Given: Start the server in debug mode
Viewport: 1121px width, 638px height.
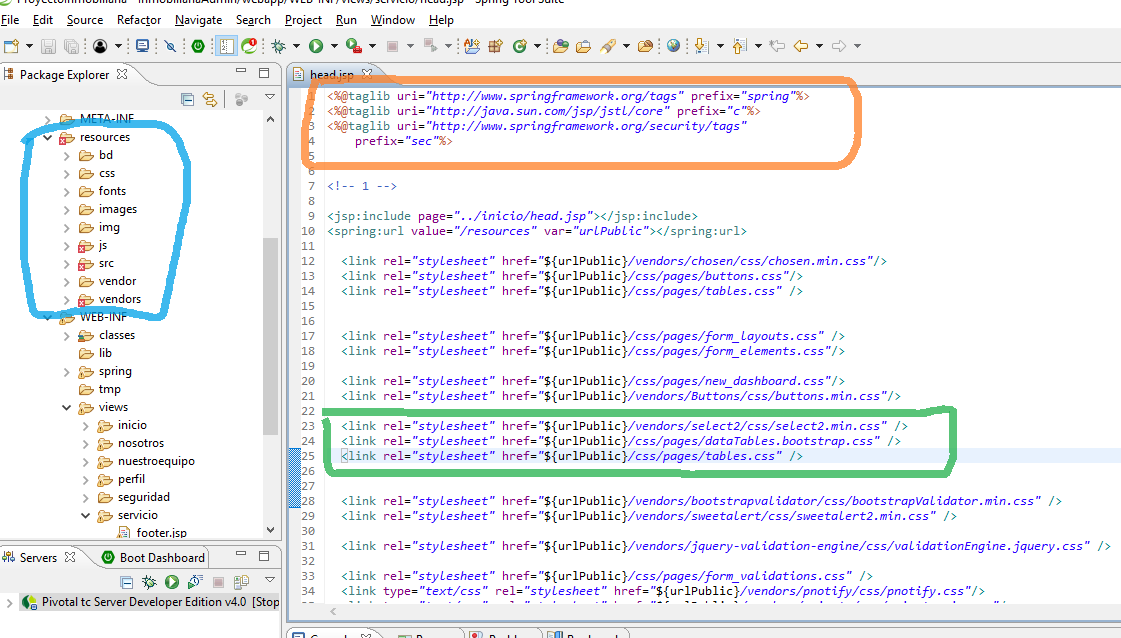Looking at the screenshot, I should click(x=149, y=582).
